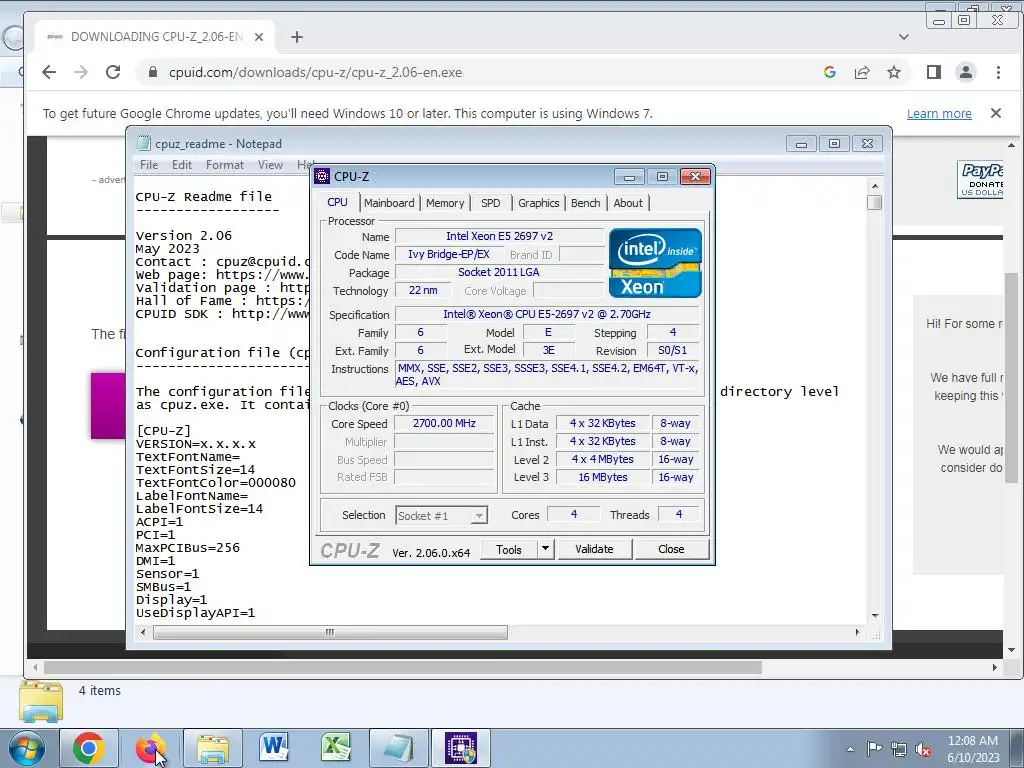This screenshot has height=768, width=1024.
Task: Click the PayPal Donate image
Action: (x=980, y=179)
